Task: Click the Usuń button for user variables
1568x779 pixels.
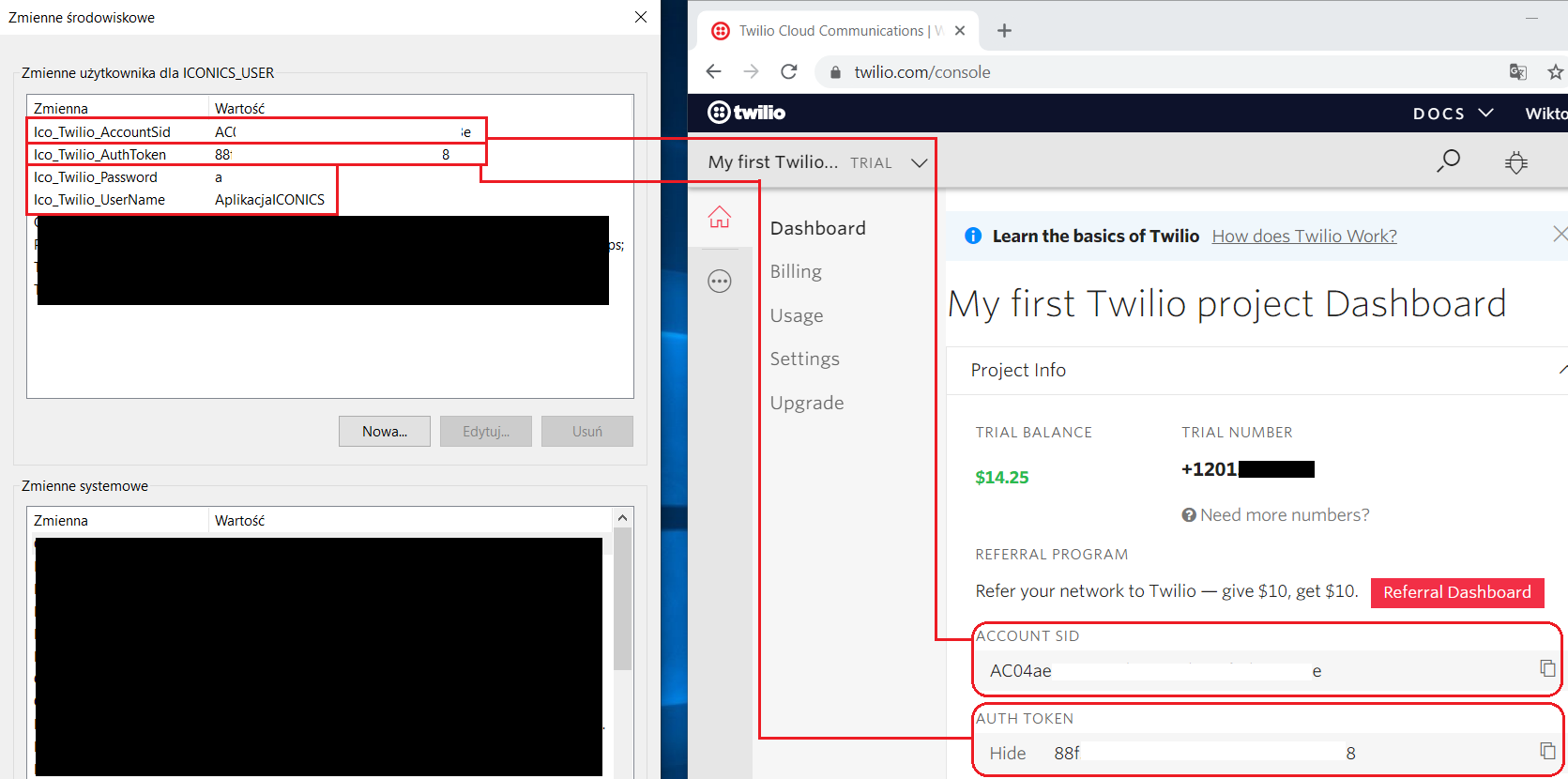Action: (x=587, y=431)
